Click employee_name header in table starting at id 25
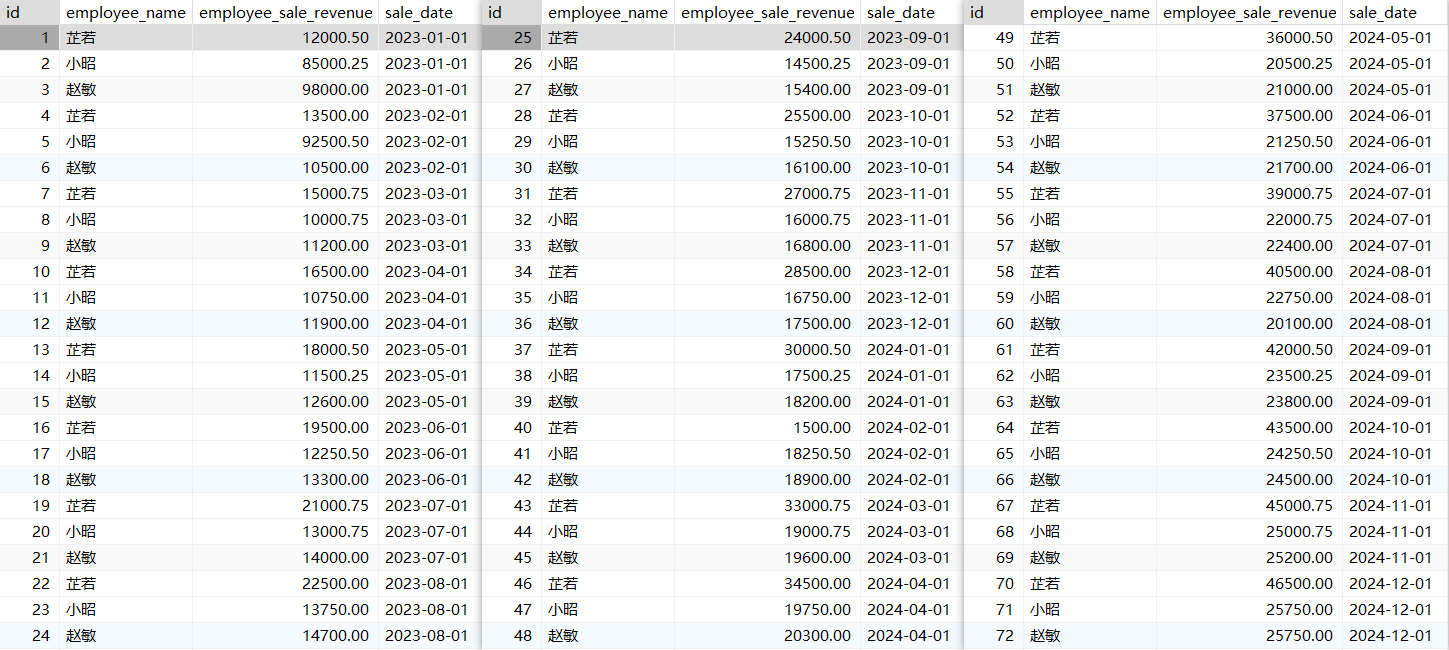Viewport: 1449px width, 650px height. [608, 13]
